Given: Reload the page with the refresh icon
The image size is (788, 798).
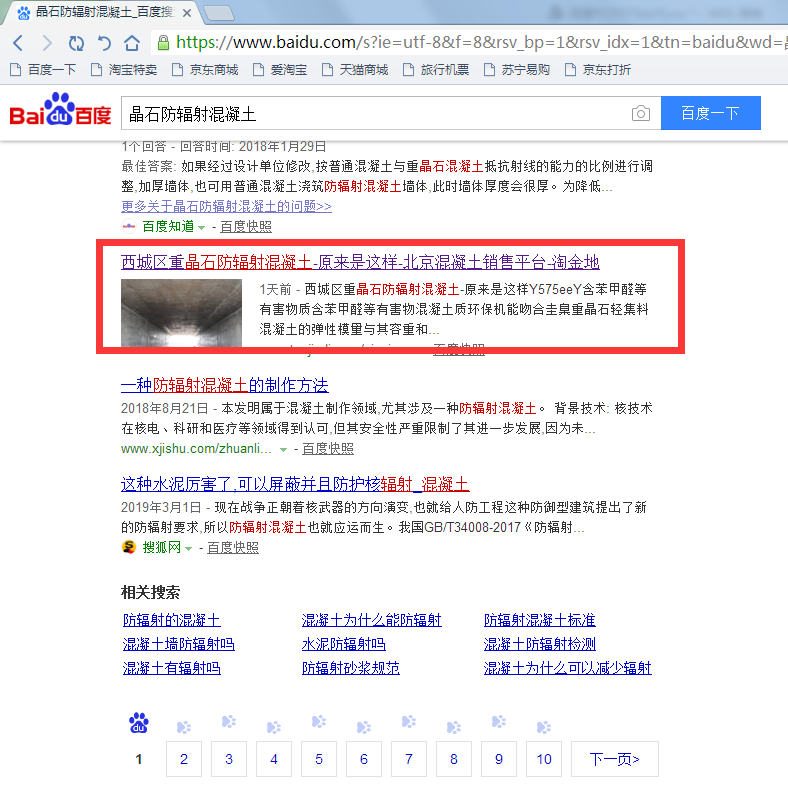Looking at the screenshot, I should [x=76, y=43].
